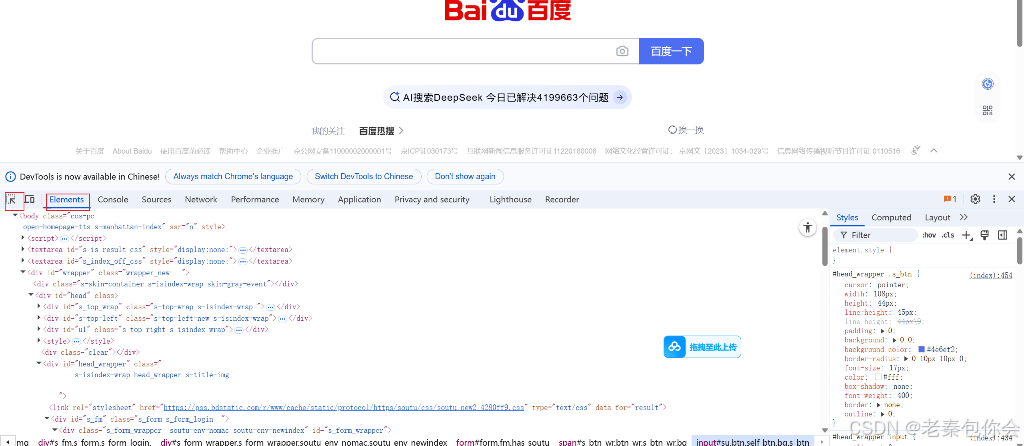Expand the script node in DOM tree
The image size is (1024, 446).
pos(24,238)
